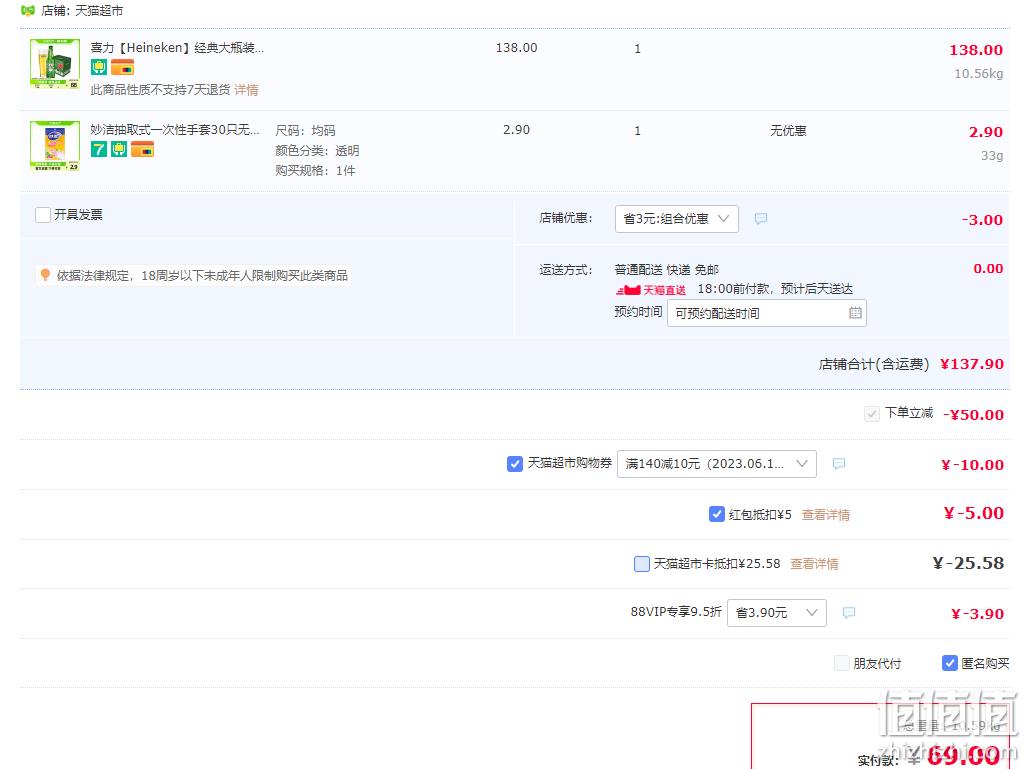Image resolution: width=1027 pixels, height=769 pixels.
Task: Click the ¥-5.00 red packet amount
Action: click(x=973, y=513)
